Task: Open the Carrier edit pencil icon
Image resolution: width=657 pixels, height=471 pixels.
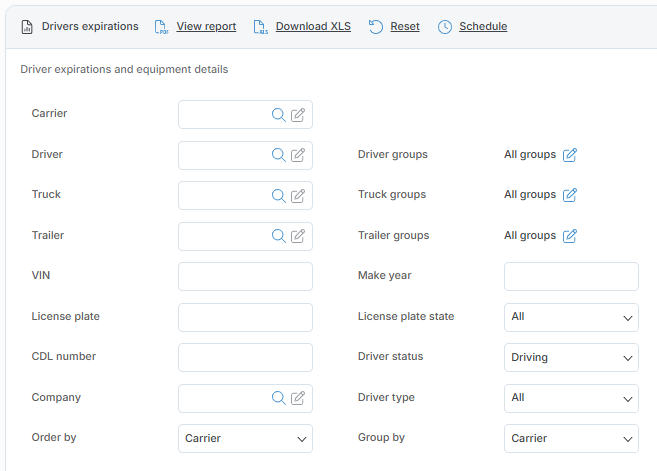Action: pyautogui.click(x=298, y=115)
